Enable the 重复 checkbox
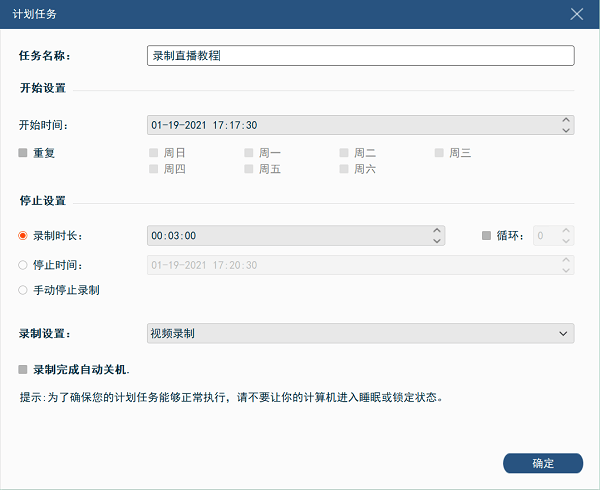This screenshot has width=600, height=490. pos(23,153)
